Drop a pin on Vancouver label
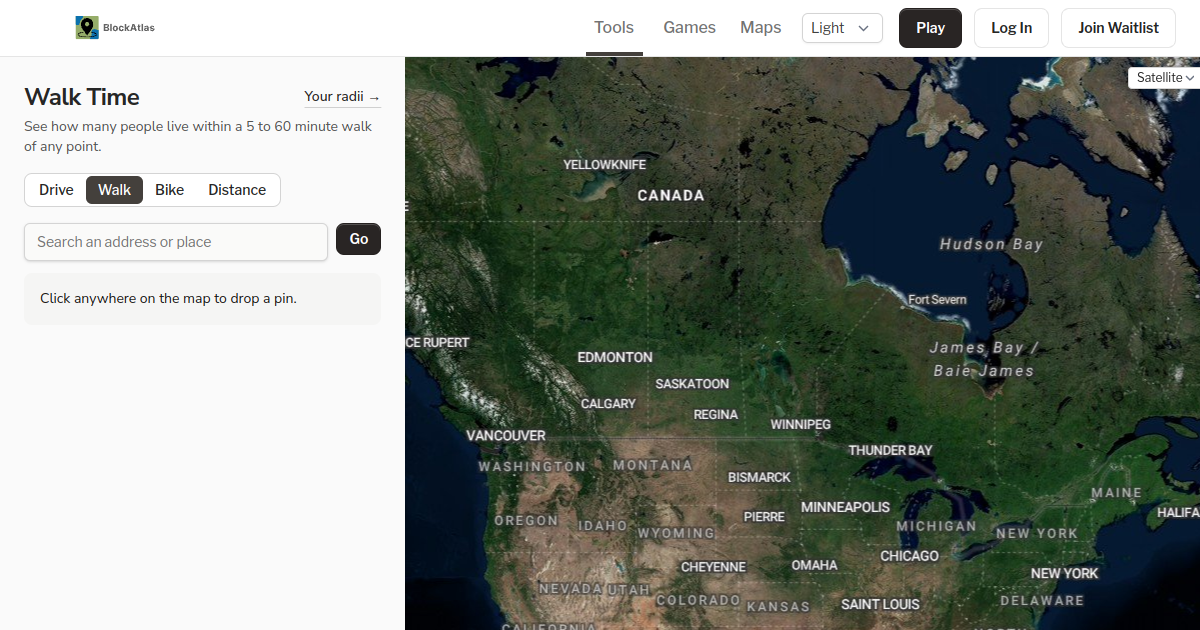Screen dimensions: 1200x630 click(x=506, y=436)
